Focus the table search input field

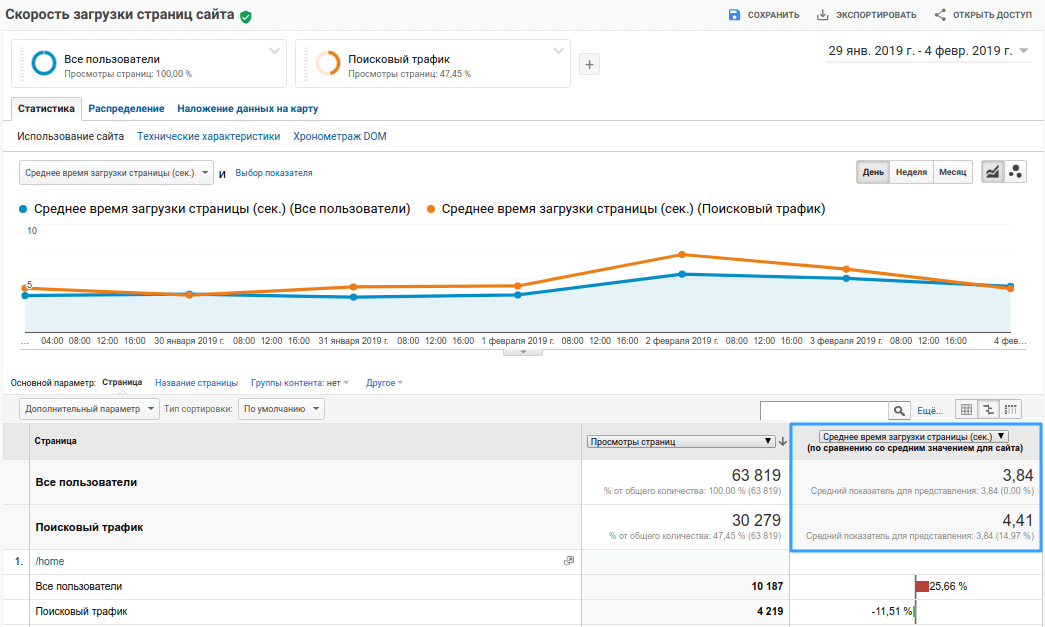click(x=824, y=410)
